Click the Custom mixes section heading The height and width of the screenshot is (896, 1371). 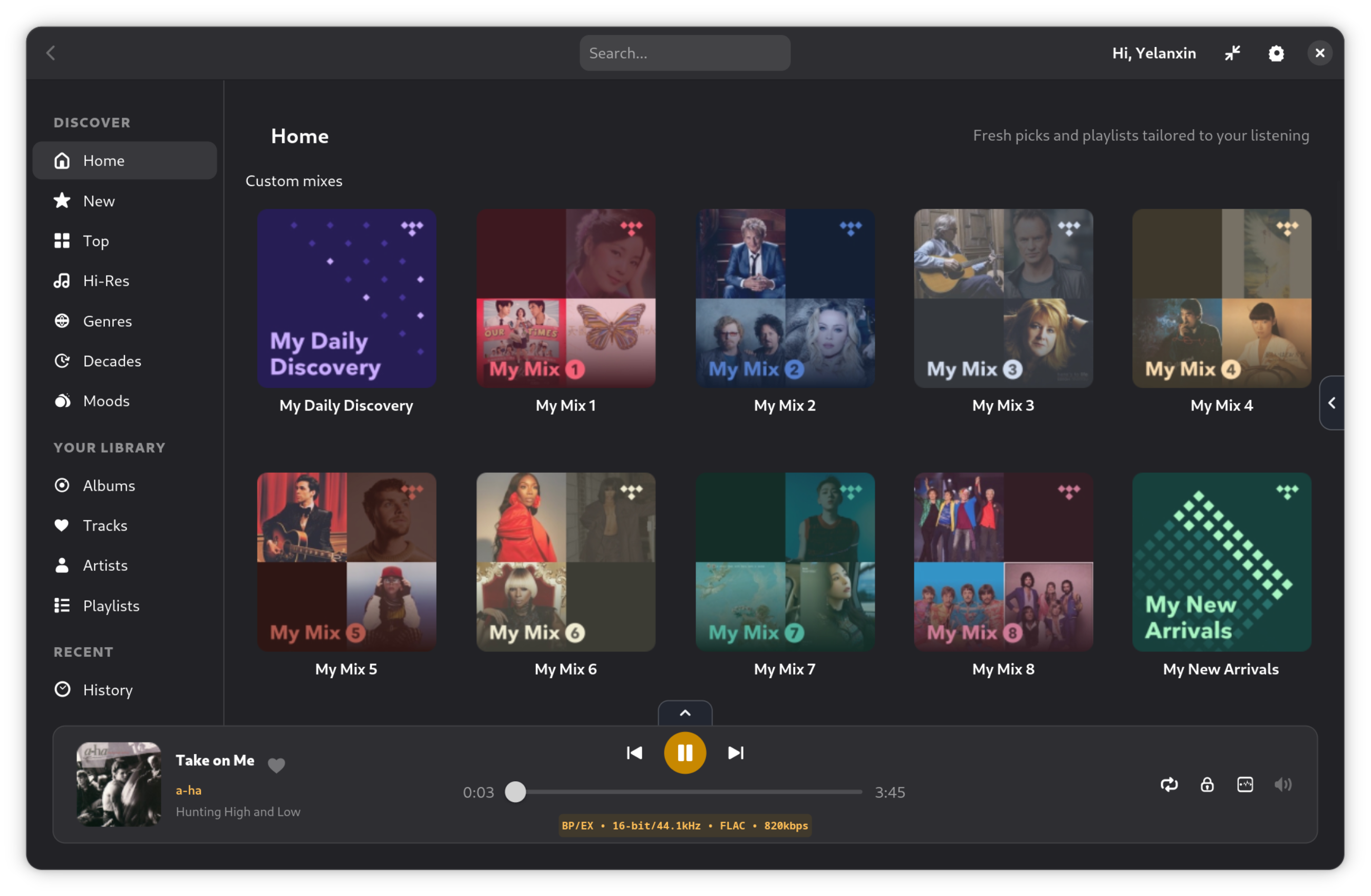coord(294,181)
